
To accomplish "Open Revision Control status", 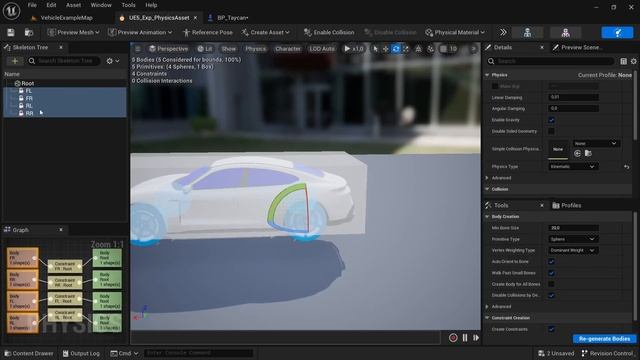I will click(607, 353).
